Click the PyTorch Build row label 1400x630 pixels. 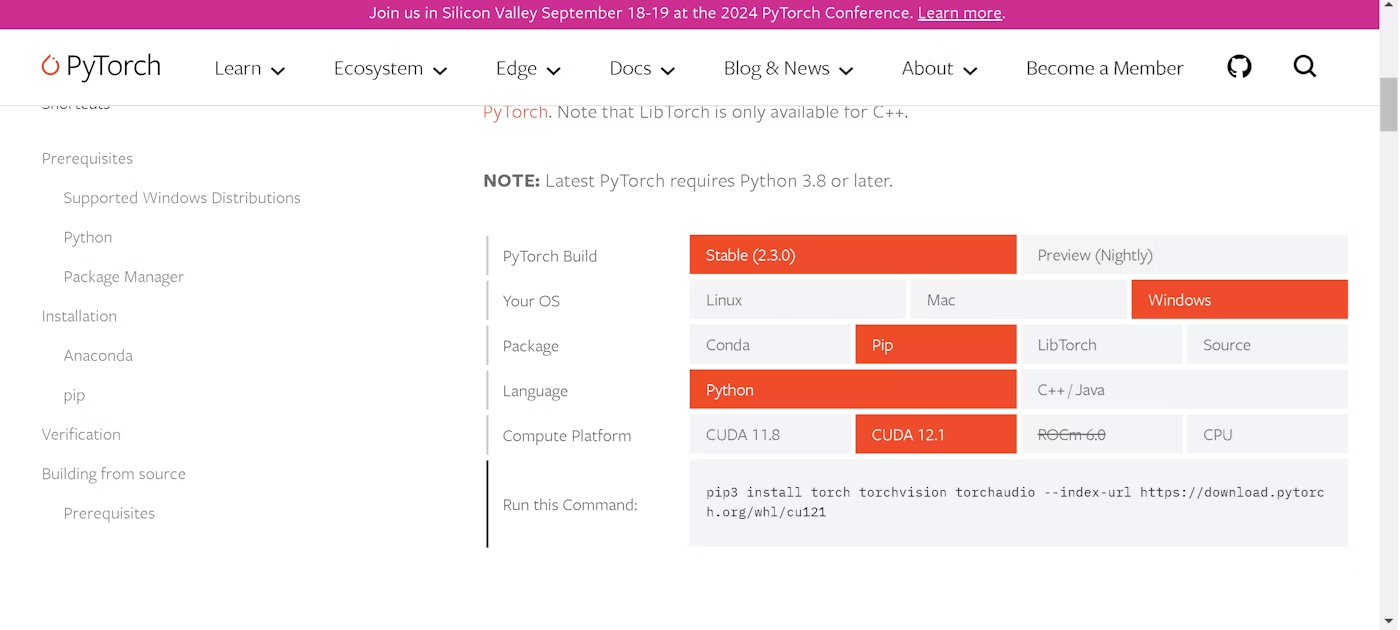550,256
